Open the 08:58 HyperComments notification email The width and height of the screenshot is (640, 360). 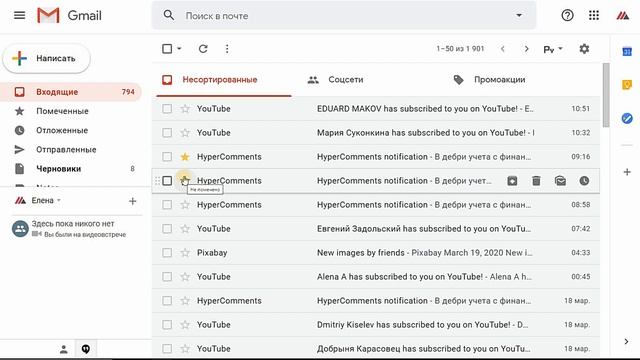pyautogui.click(x=376, y=204)
